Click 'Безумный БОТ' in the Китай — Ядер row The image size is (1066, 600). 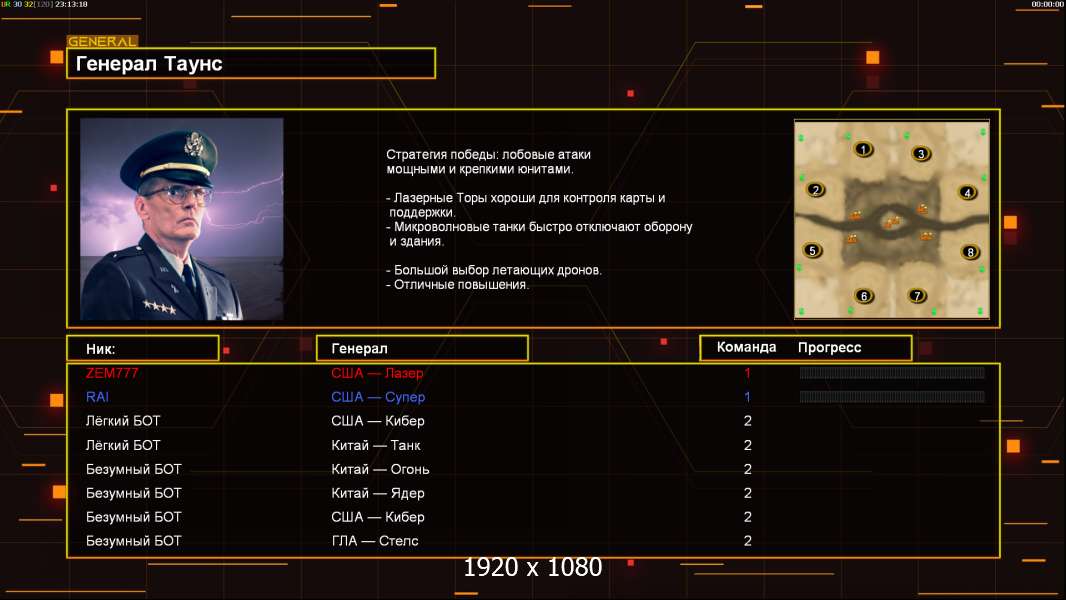point(133,493)
